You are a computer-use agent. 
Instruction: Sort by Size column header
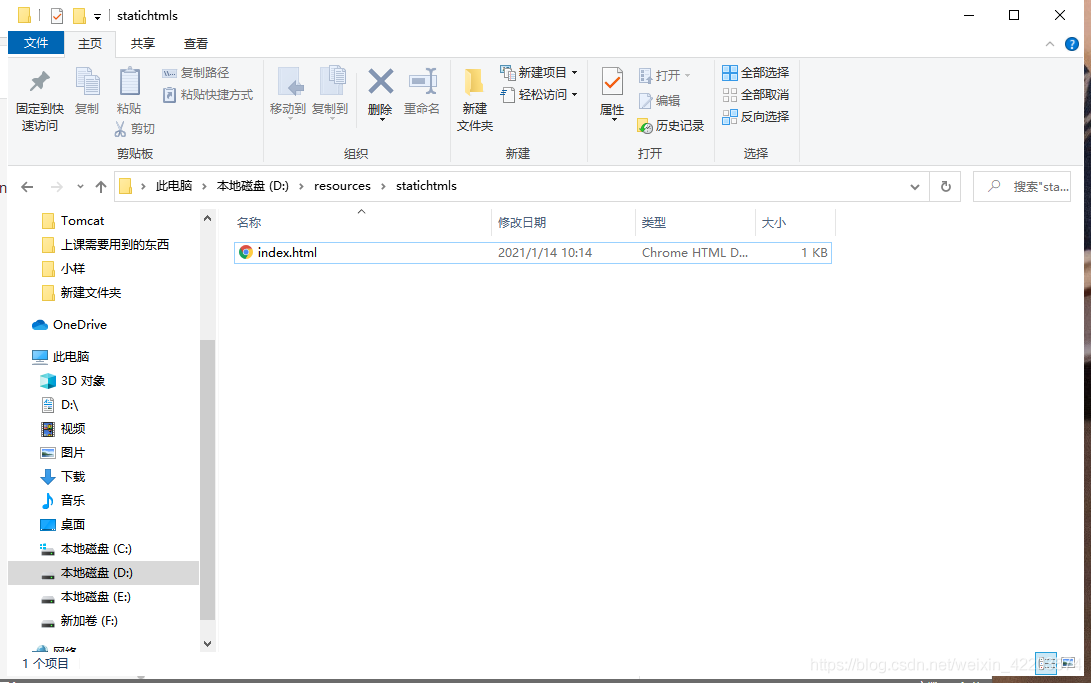click(x=795, y=223)
